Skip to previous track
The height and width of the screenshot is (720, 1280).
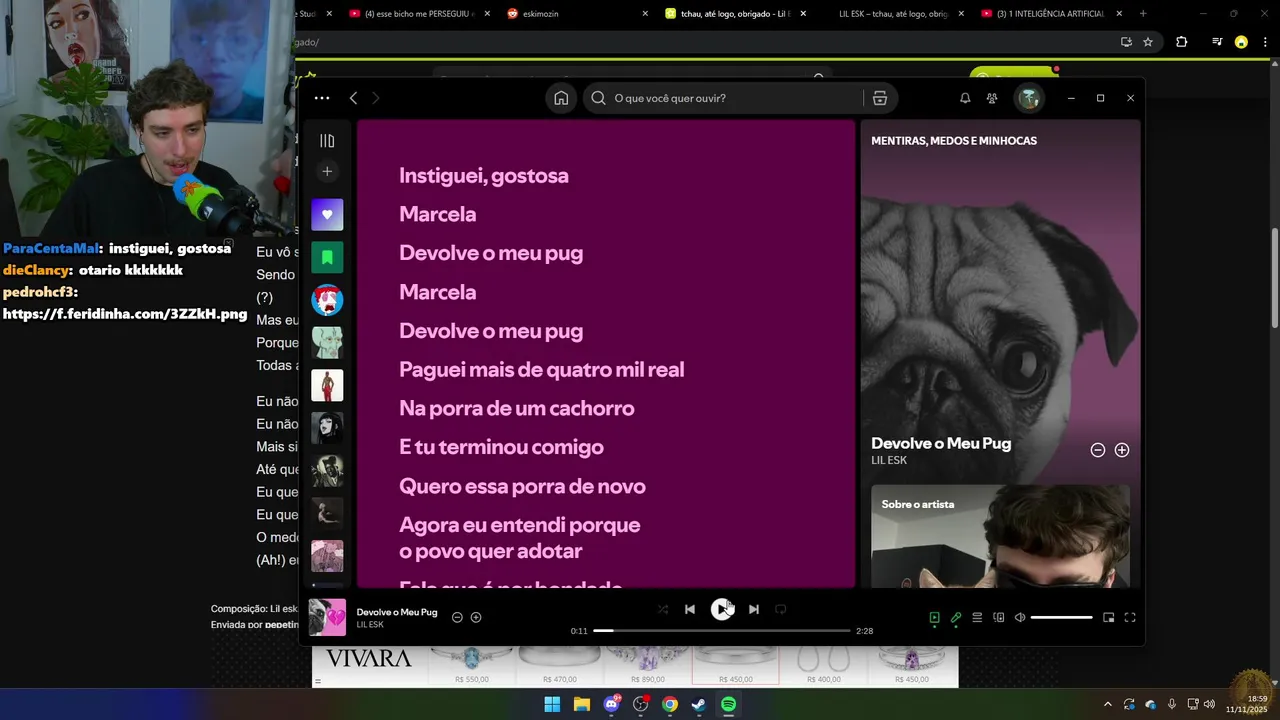[690, 609]
